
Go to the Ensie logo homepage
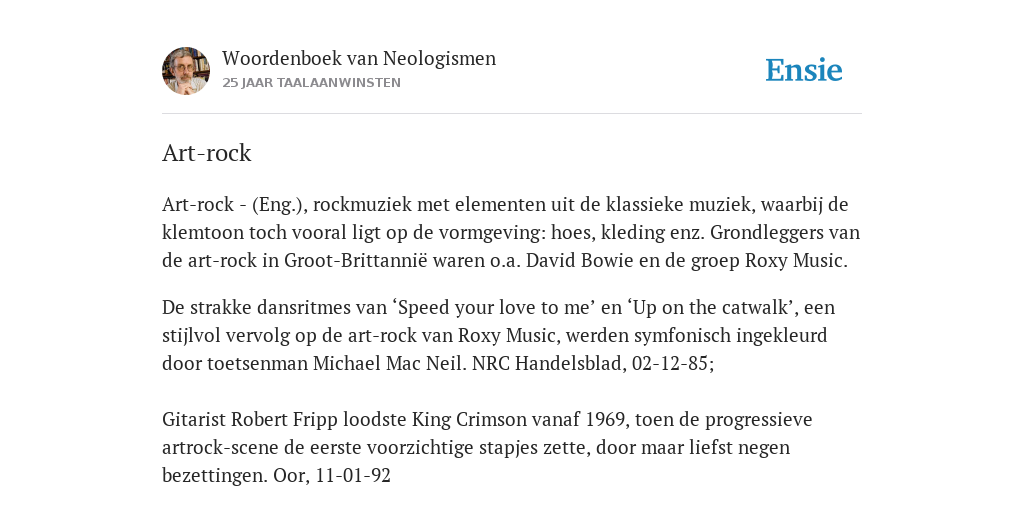tap(804, 70)
